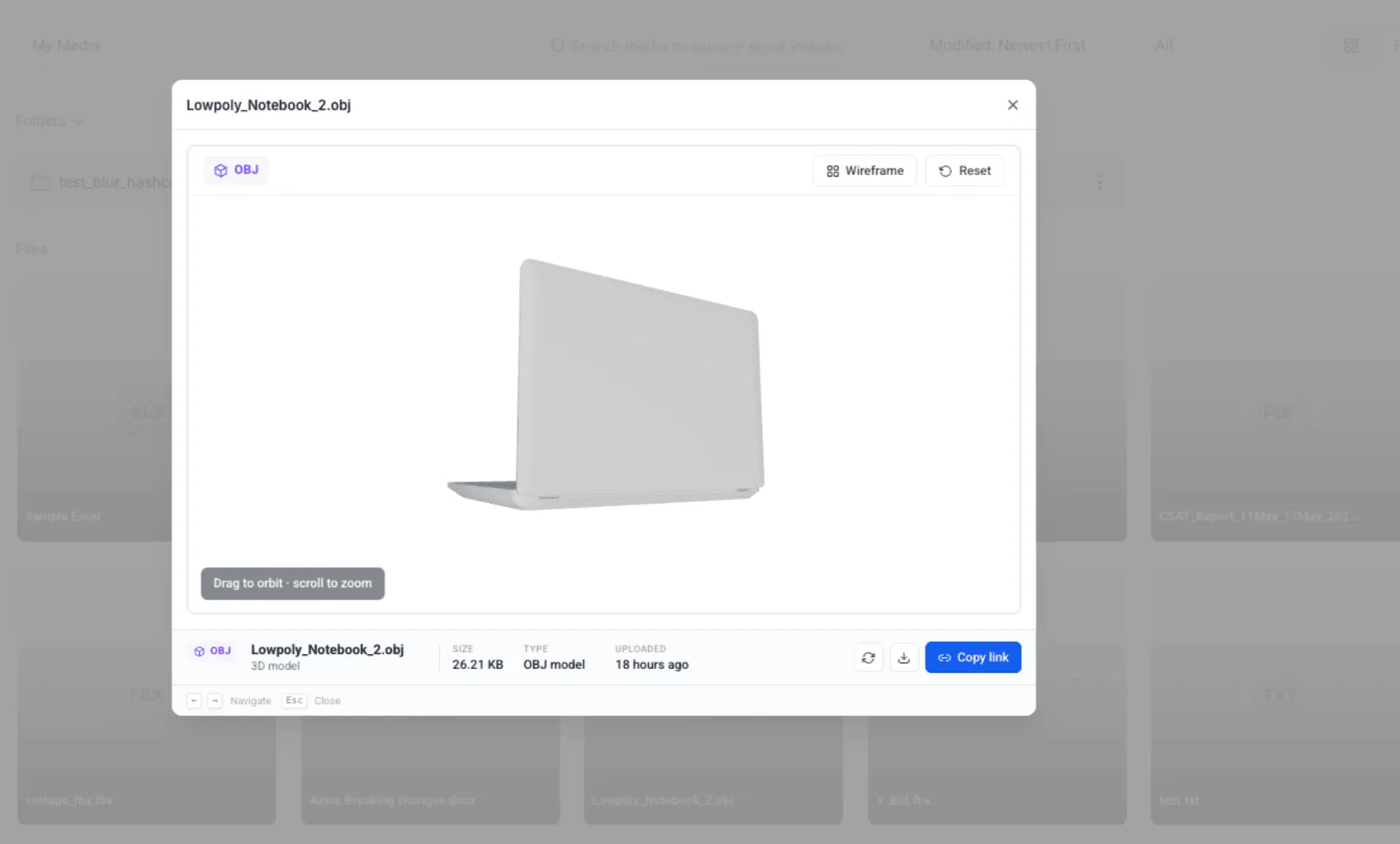Open the All filter dropdown

(x=1164, y=45)
